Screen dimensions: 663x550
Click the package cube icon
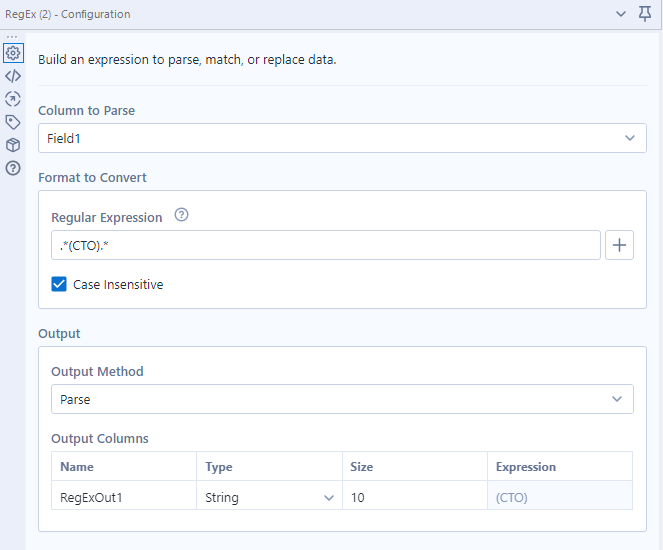click(13, 145)
